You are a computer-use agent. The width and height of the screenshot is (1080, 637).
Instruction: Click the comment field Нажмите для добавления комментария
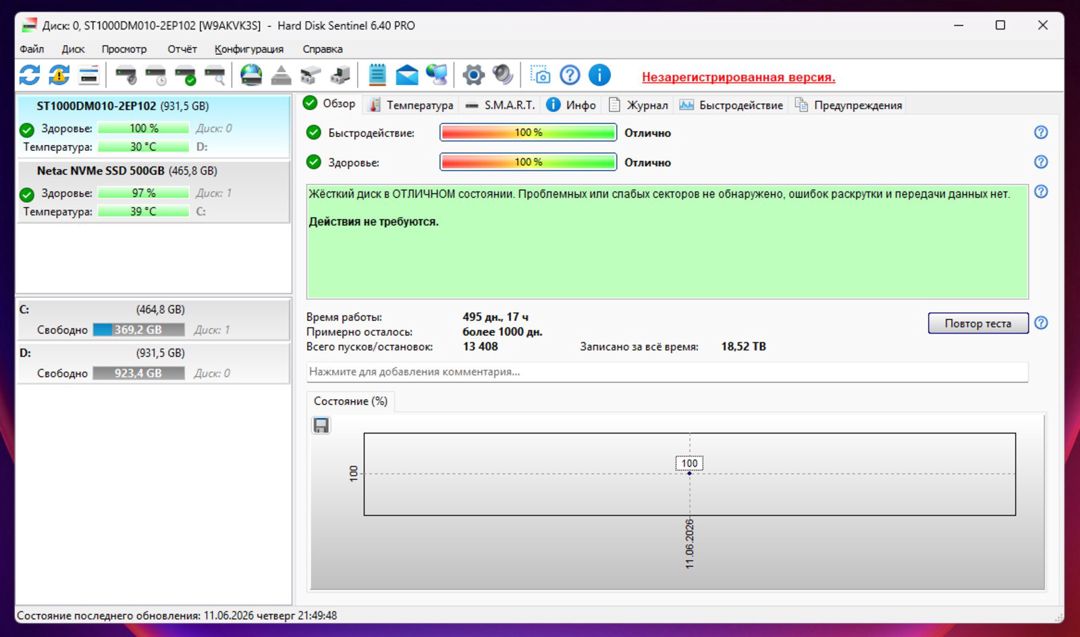[667, 372]
